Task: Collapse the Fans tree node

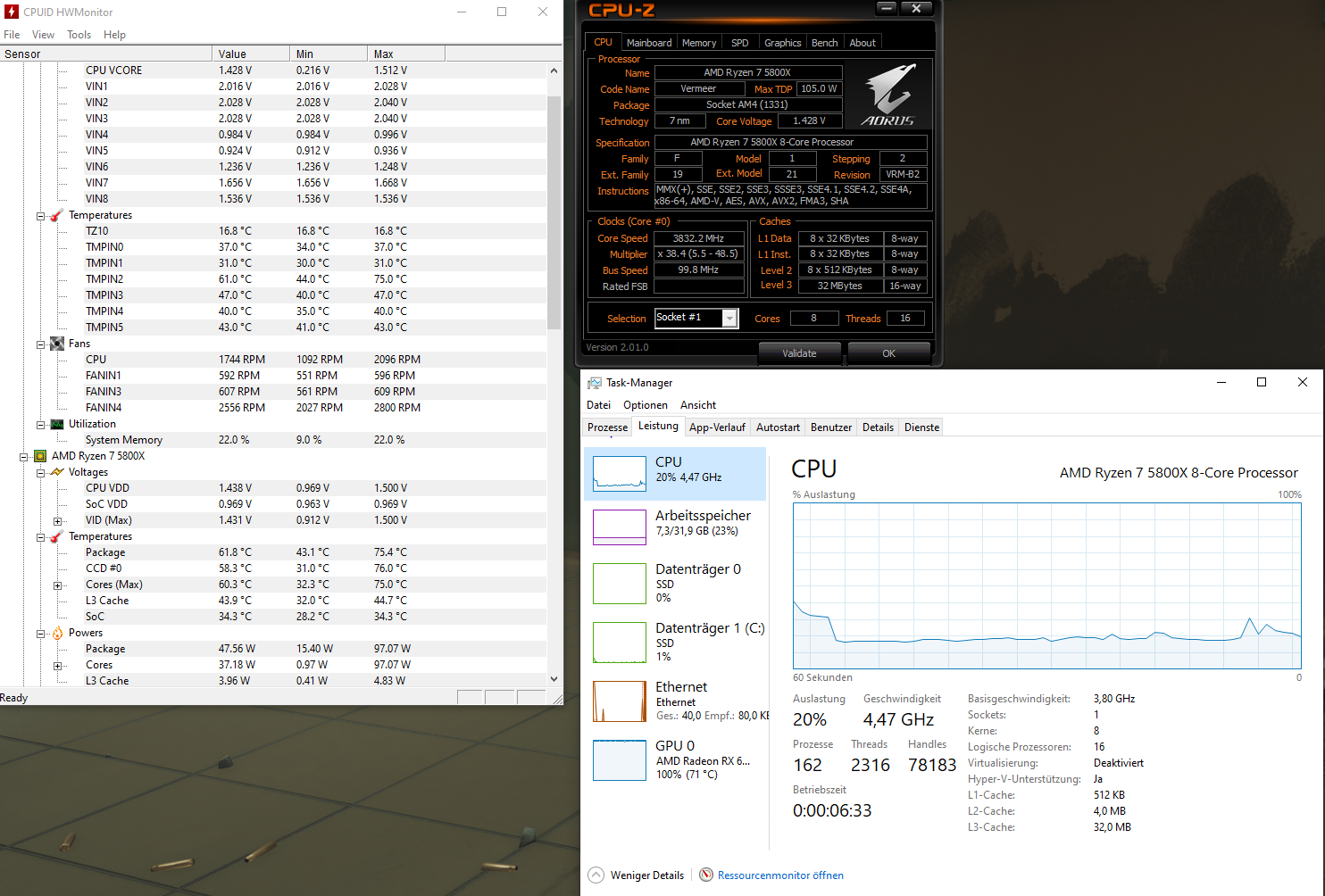Action: click(x=40, y=344)
